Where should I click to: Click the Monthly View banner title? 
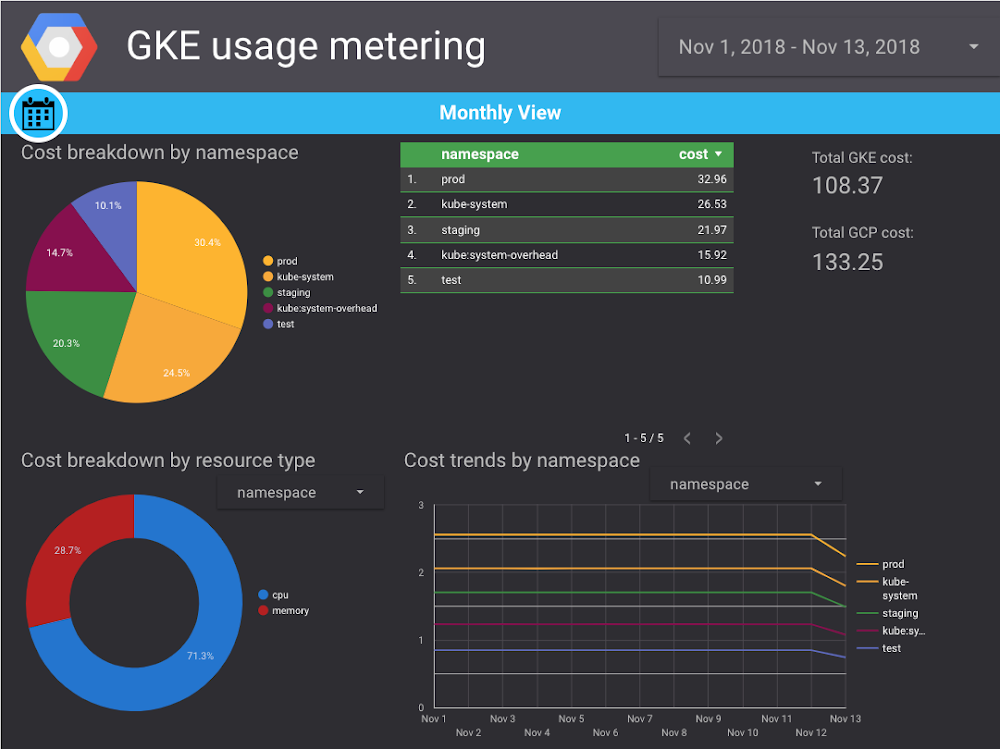pos(500,113)
